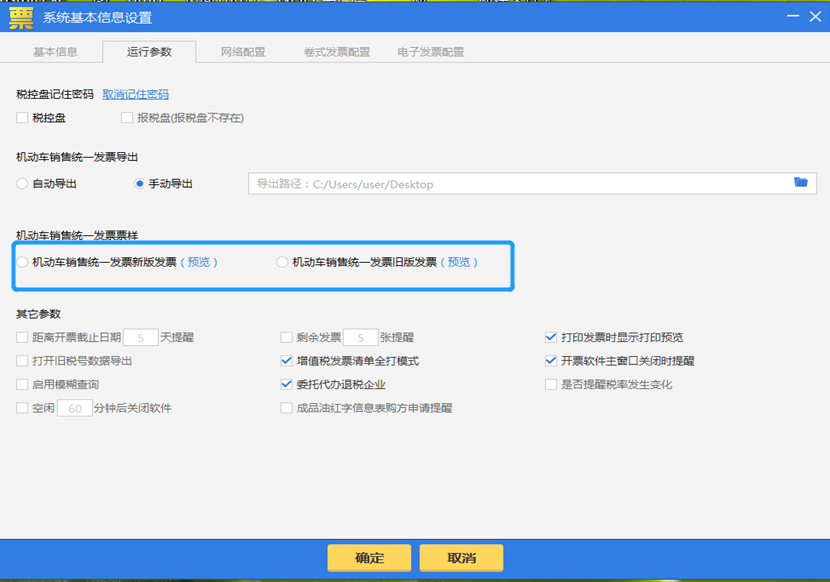Click the yellow 票 app logo icon
This screenshot has width=830, height=582.
pyautogui.click(x=21, y=18)
